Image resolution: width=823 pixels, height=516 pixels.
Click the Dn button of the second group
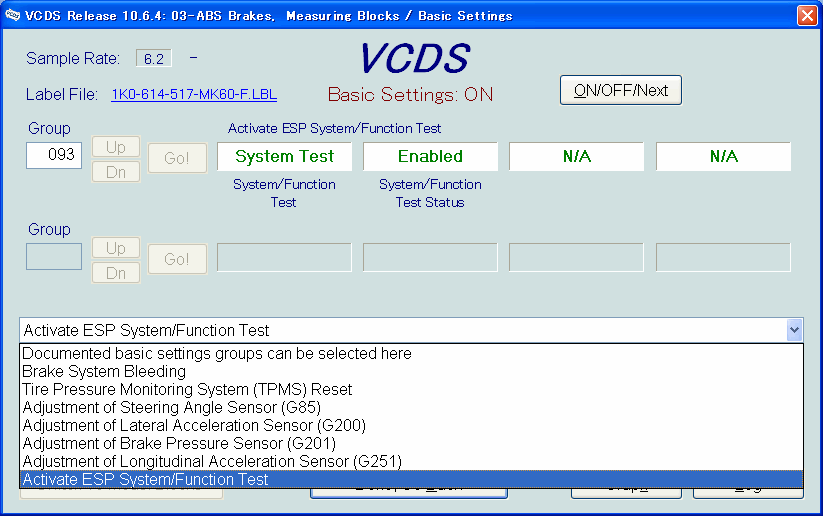(116, 273)
